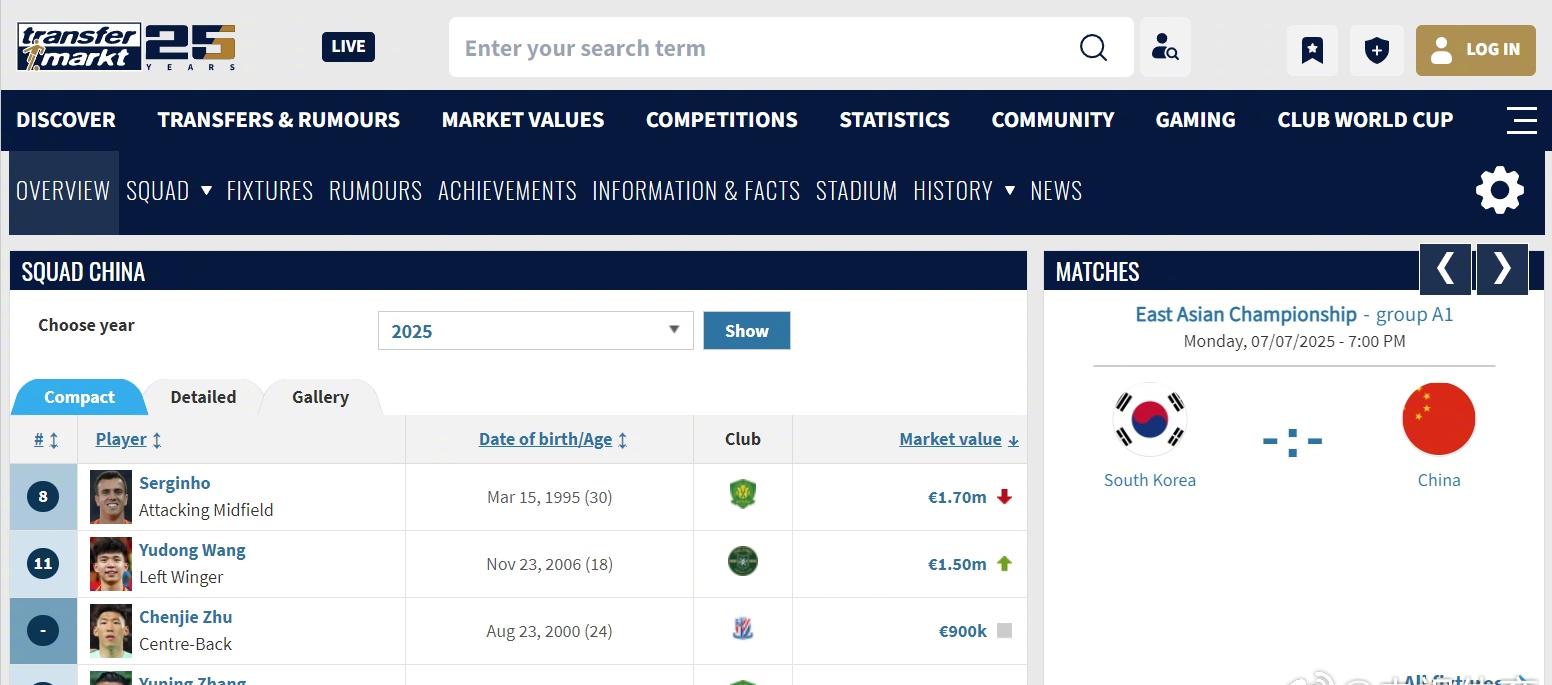Show previous match with left arrow
The image size is (1552, 685).
(x=1445, y=269)
